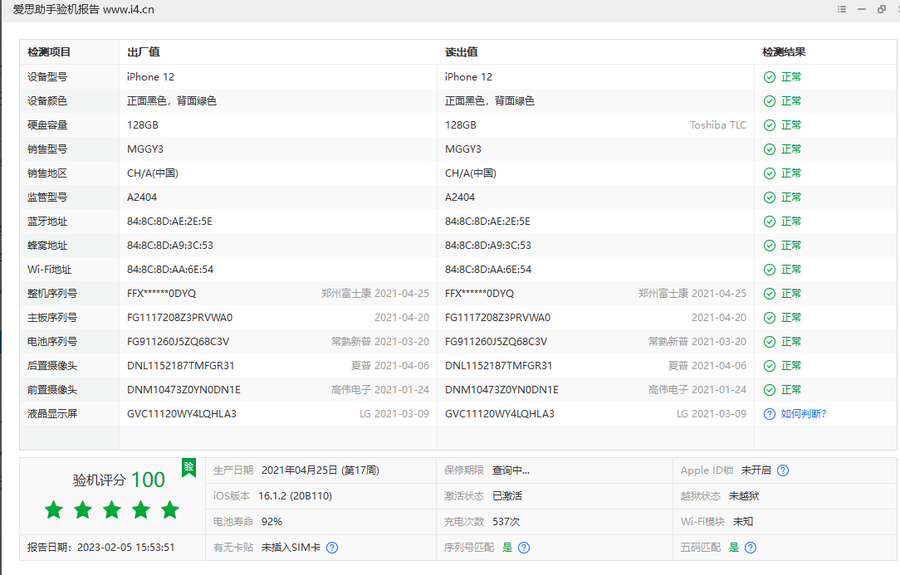Image resolution: width=900 pixels, height=575 pixels.
Task: Select factory serial FFX******0DYQ
Action: tap(161, 294)
